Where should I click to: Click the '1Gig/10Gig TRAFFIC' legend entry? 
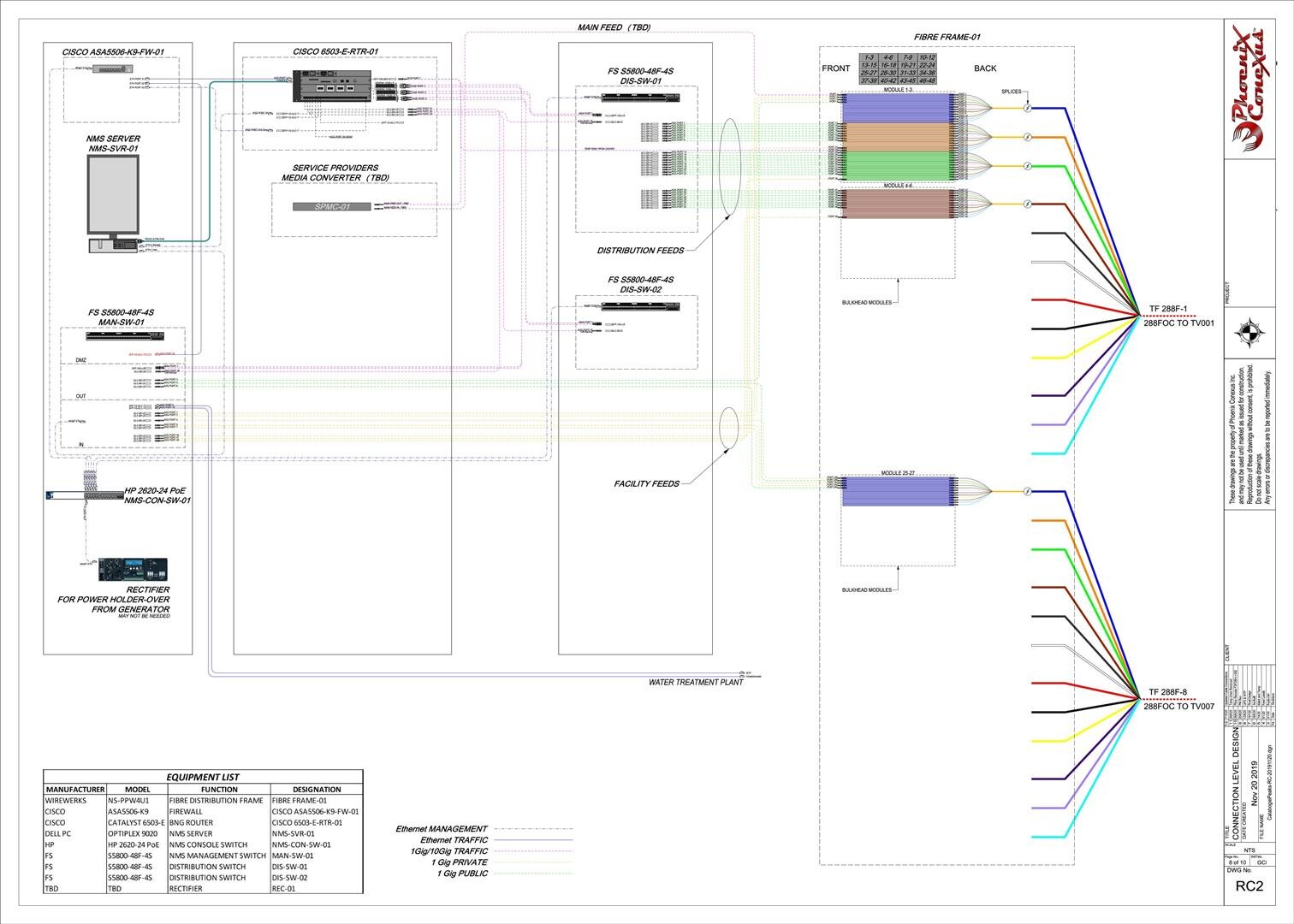click(448, 851)
